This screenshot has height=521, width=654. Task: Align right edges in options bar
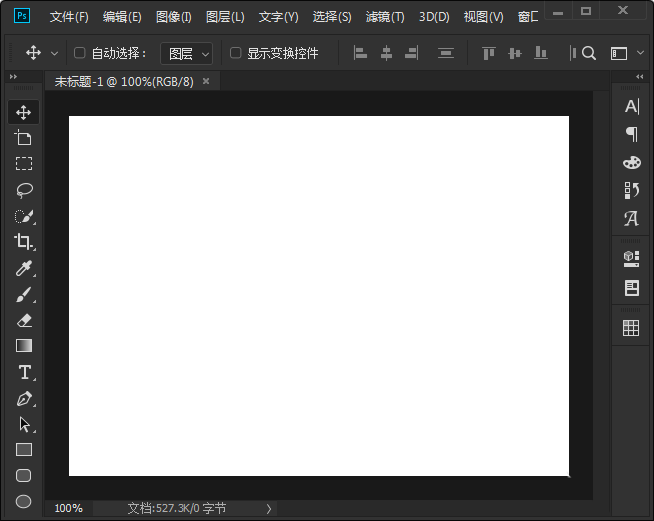(411, 53)
